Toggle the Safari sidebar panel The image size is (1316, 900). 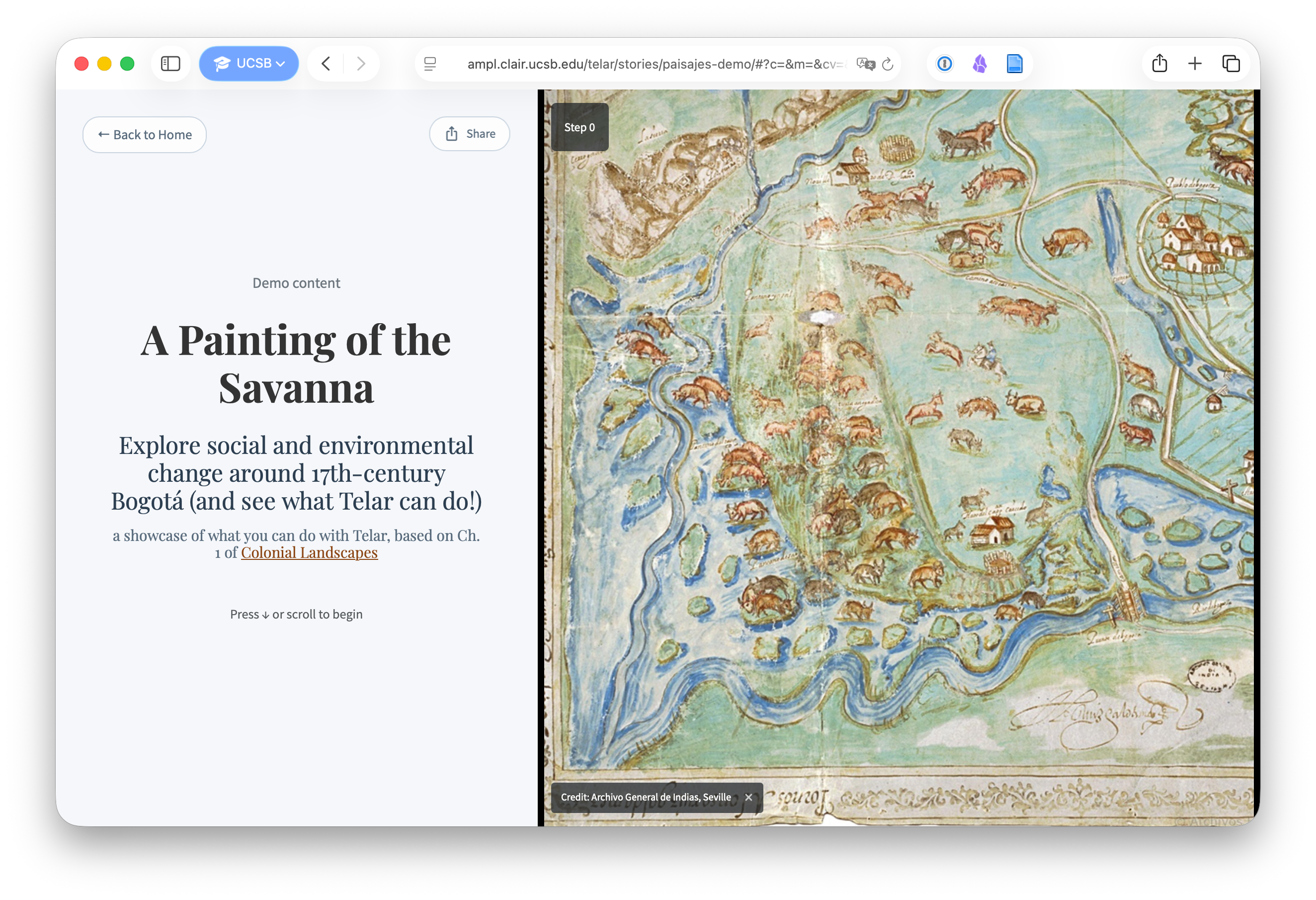[170, 64]
